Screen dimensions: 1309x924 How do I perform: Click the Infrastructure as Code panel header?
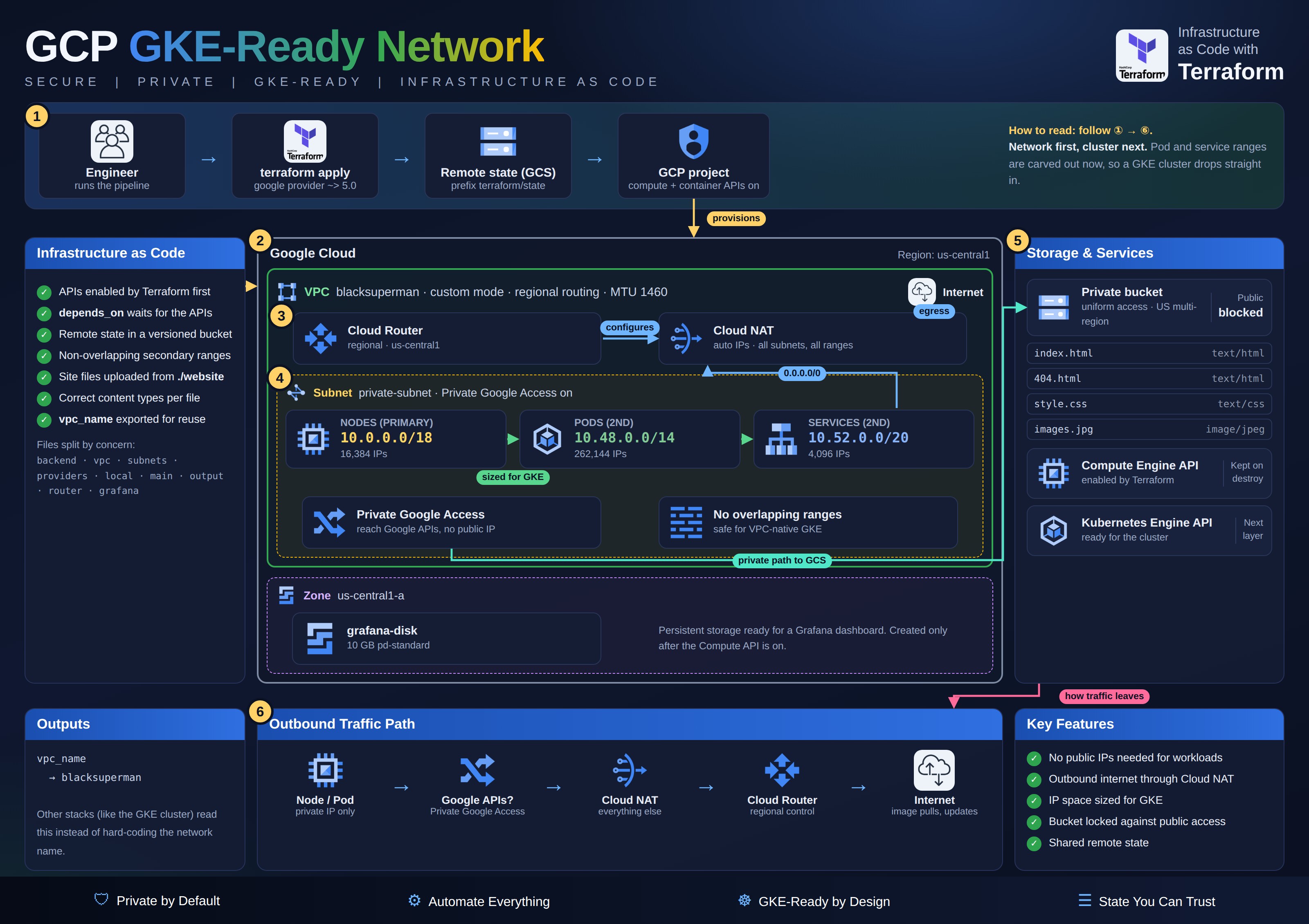pos(135,253)
